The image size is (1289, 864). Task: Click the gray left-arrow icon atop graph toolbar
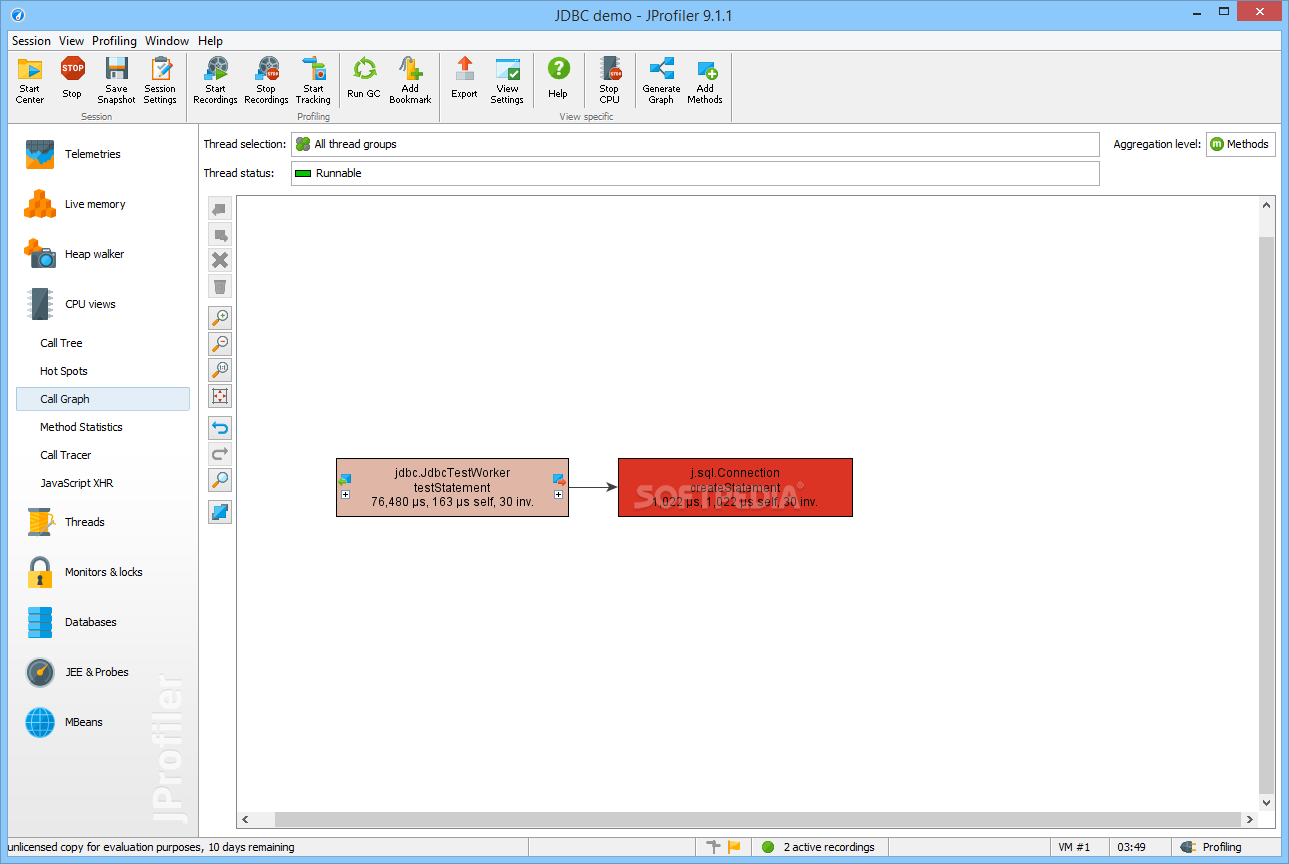point(220,208)
